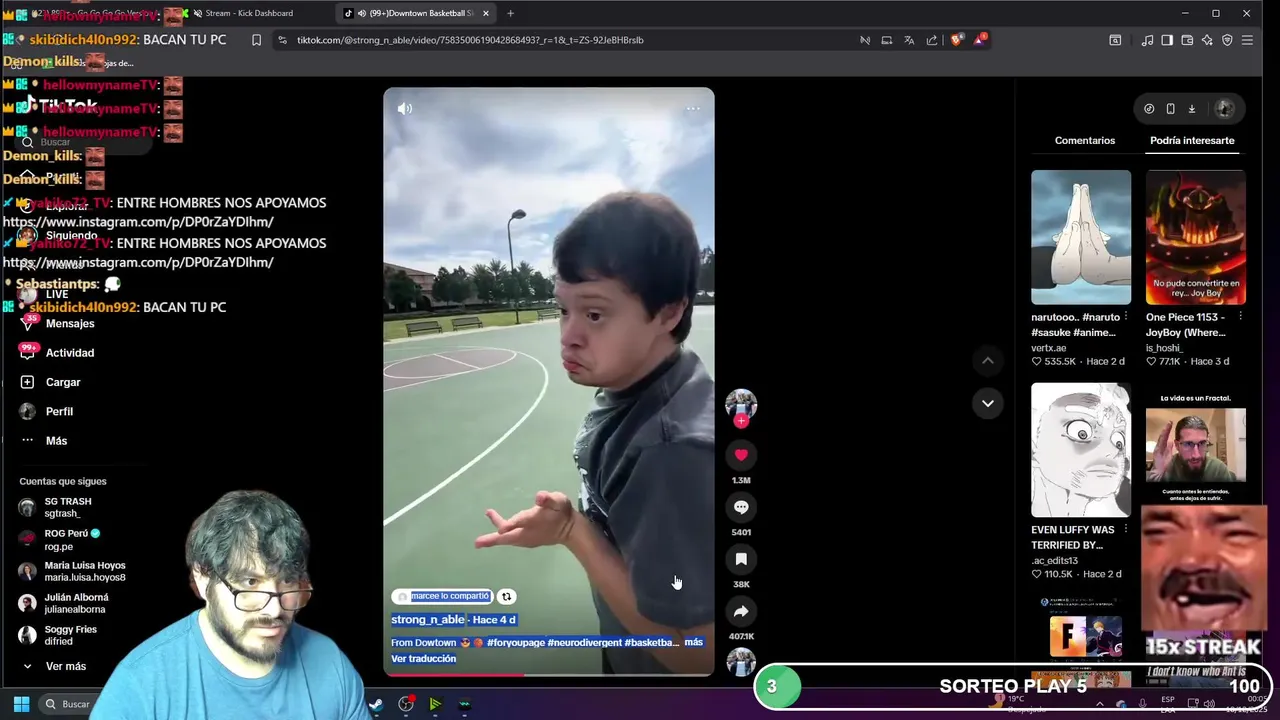
Task: Toggle the browser sidebar panel
Action: [1167, 40]
